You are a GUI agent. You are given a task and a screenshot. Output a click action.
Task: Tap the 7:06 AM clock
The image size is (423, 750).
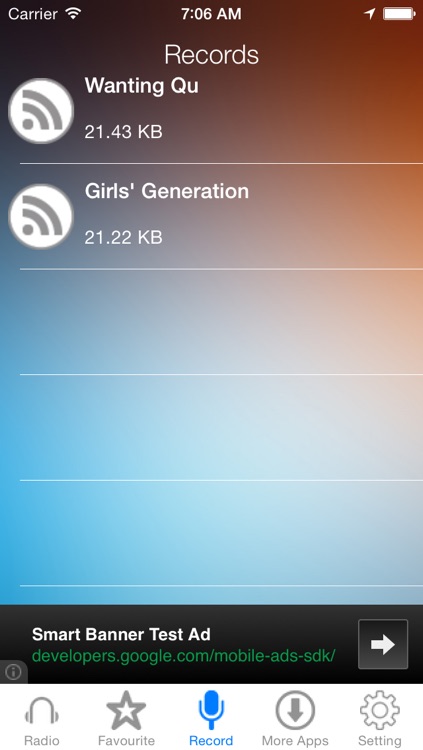(x=211, y=14)
